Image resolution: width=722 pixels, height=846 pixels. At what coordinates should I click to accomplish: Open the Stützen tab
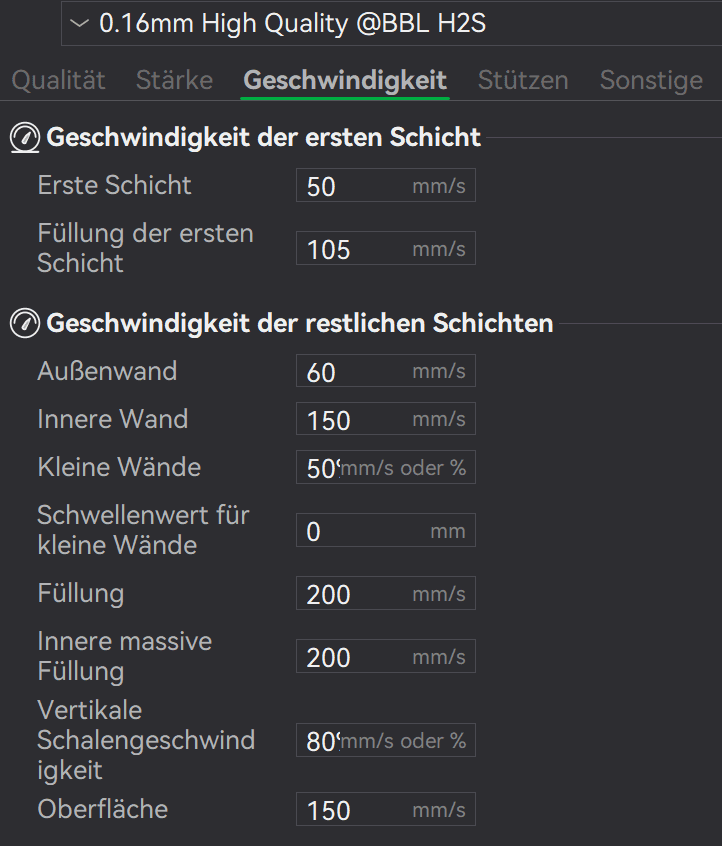coord(522,81)
